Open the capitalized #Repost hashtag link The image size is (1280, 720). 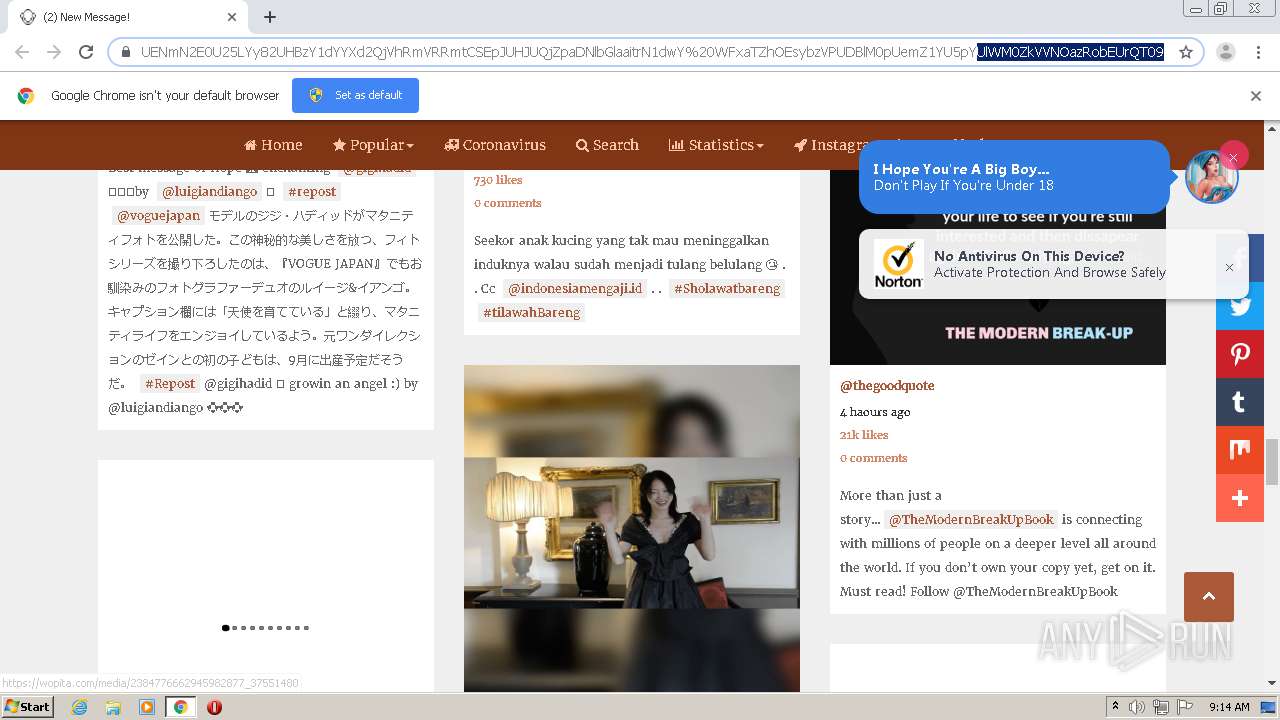click(x=169, y=383)
